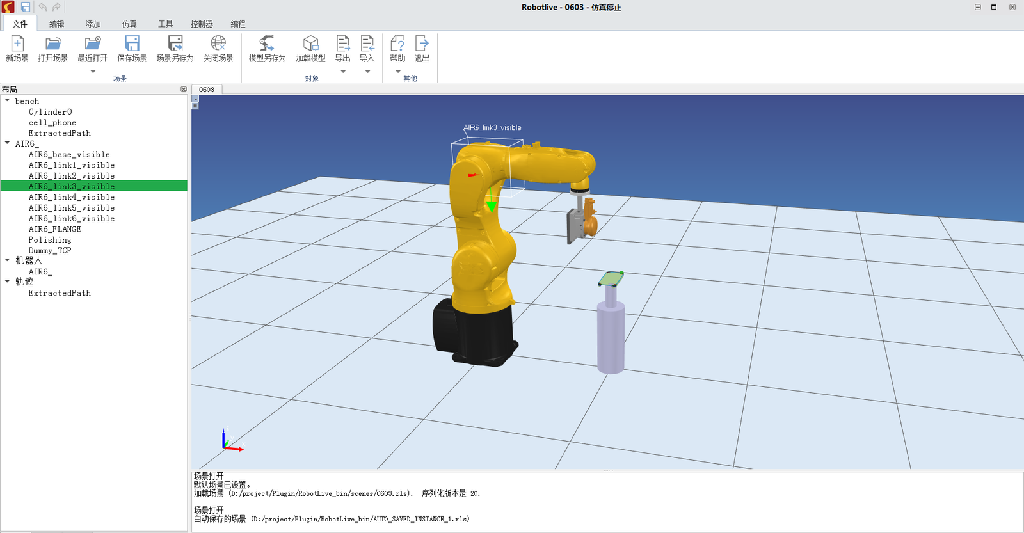Viewport: 1024px width, 533px height.
Task: Click the 加载模型 (Load Model) icon
Action: click(312, 46)
